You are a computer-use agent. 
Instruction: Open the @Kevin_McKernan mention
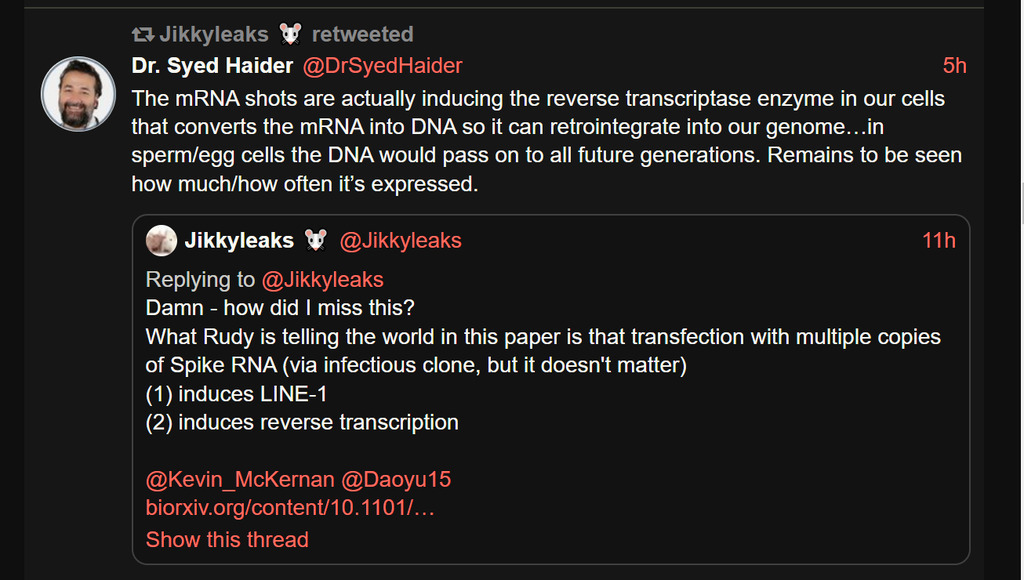(x=240, y=480)
